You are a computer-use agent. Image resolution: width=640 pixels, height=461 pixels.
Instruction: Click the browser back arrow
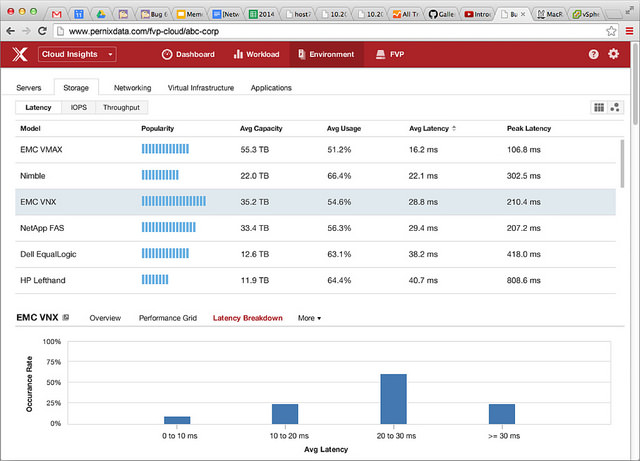tap(11, 31)
